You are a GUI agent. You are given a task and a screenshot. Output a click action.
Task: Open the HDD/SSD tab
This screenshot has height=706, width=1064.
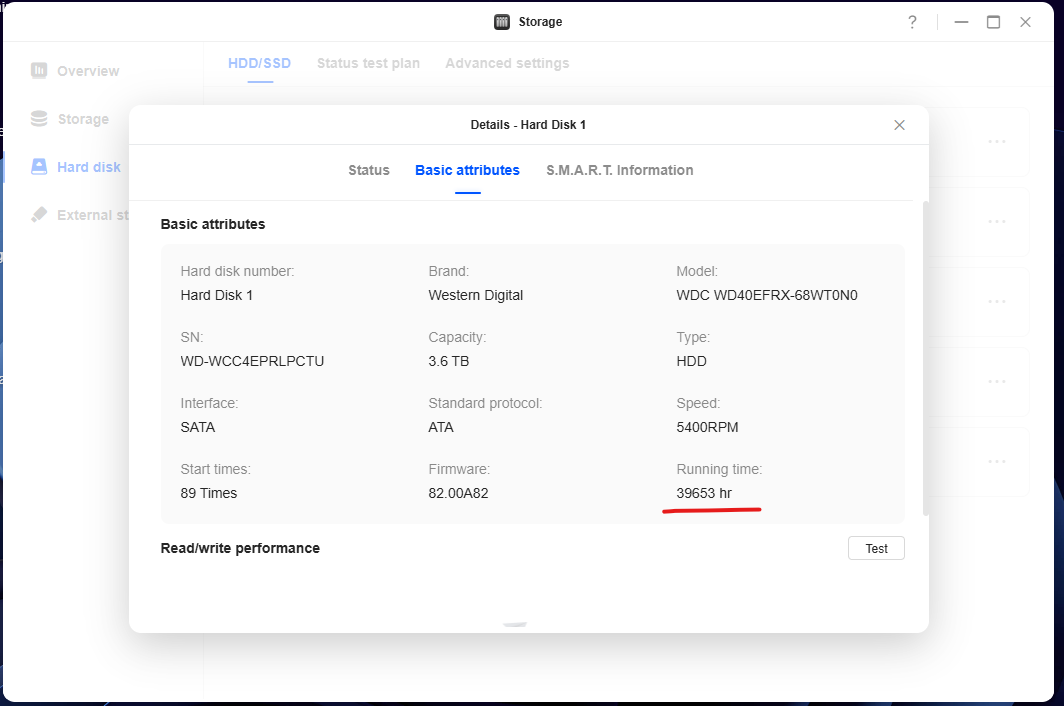click(259, 63)
